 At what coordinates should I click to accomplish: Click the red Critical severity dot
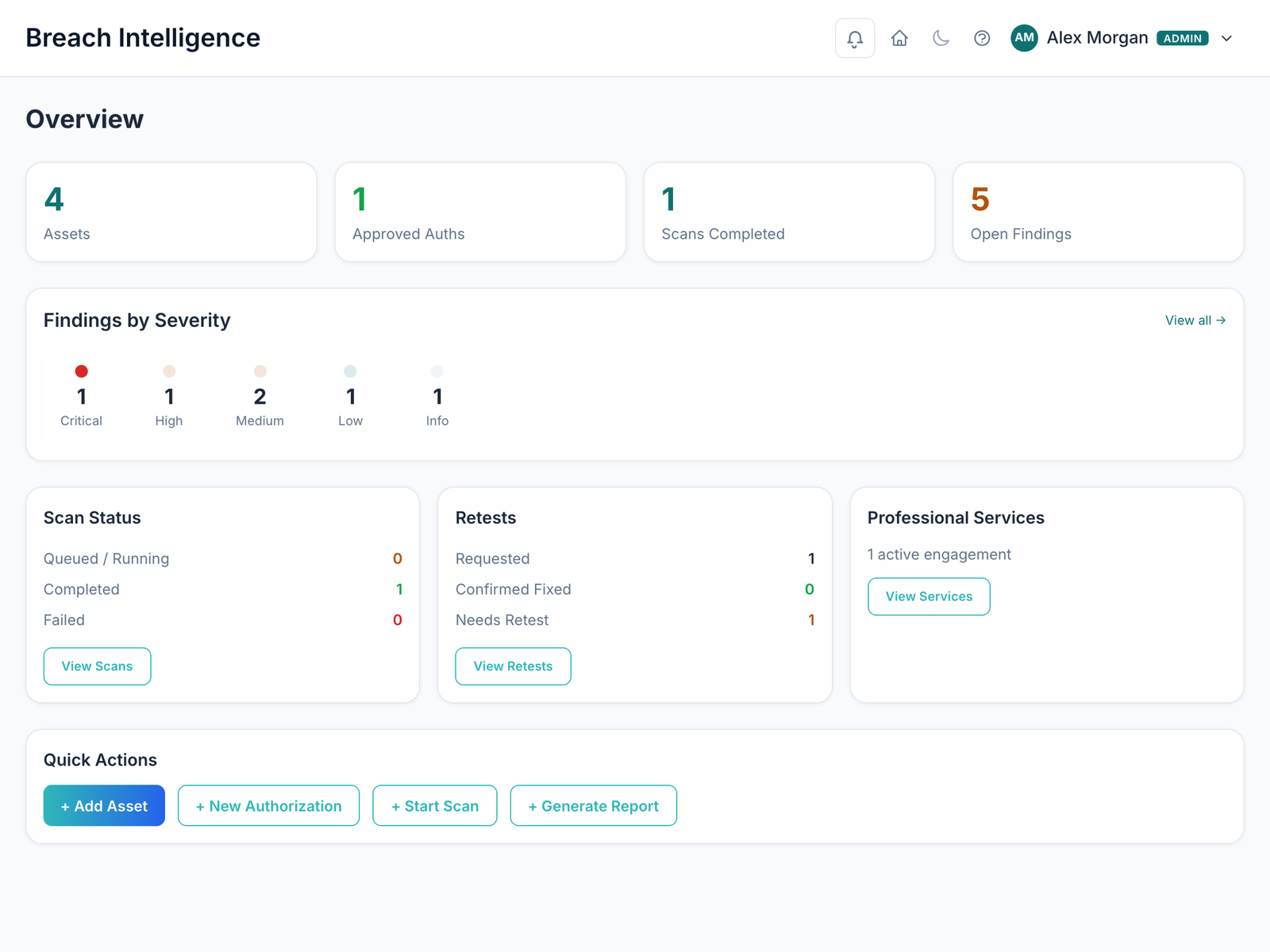[81, 371]
